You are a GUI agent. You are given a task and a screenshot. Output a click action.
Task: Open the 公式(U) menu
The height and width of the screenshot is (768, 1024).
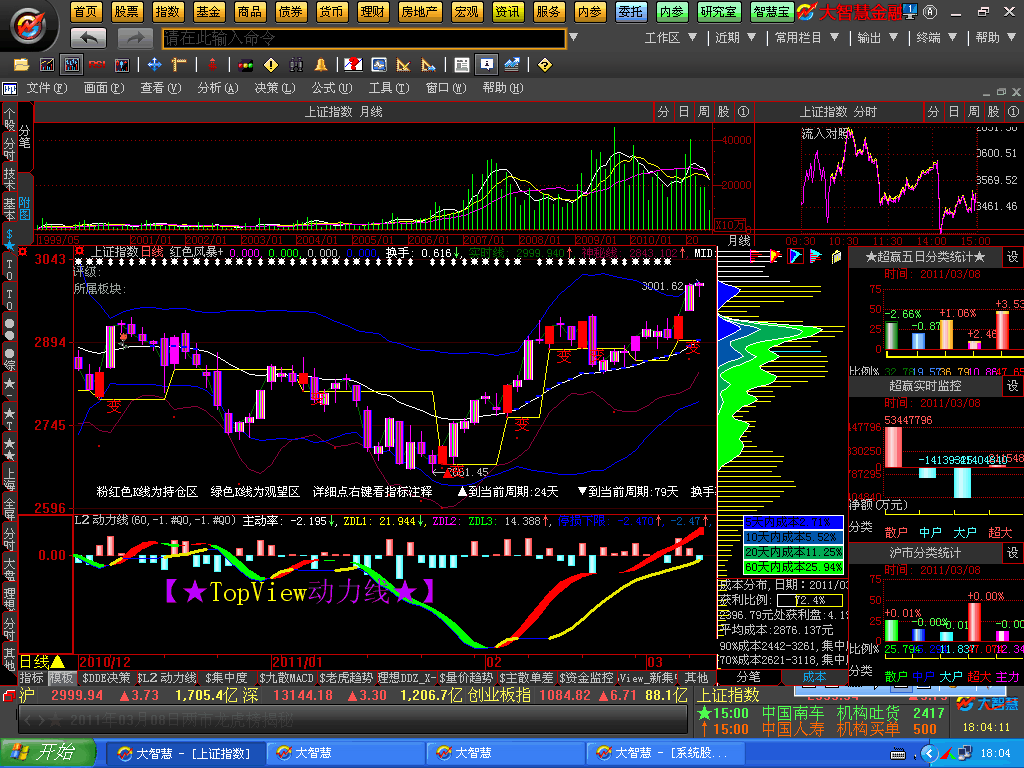[x=332, y=88]
